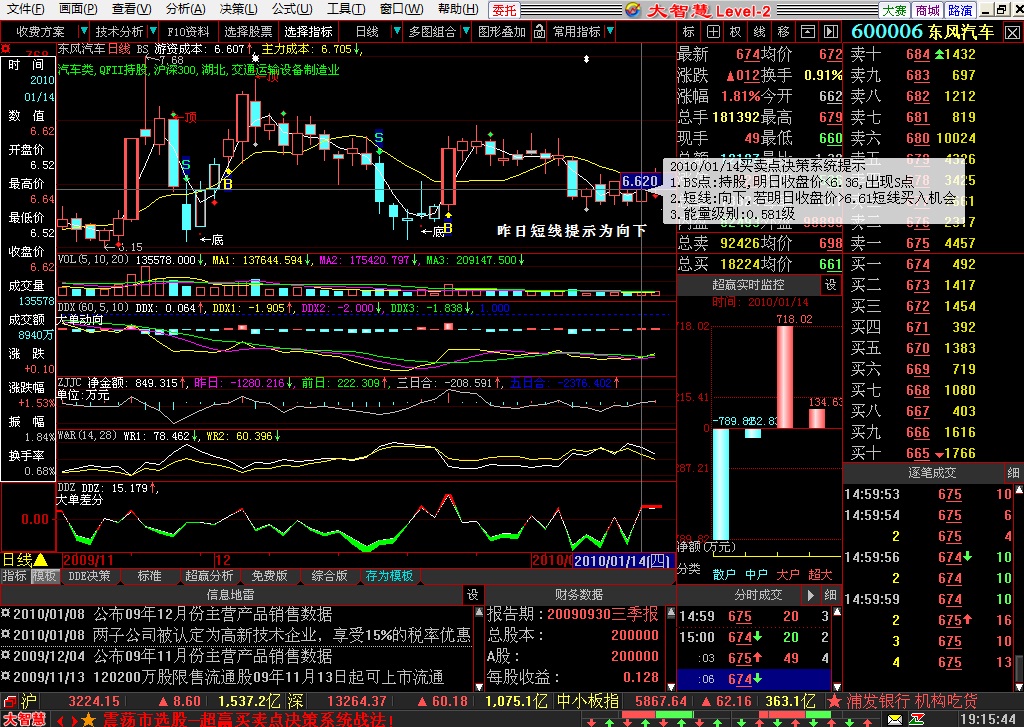Expand the 多图组合 dropdown arrow
The image size is (1024, 727).
[466, 31]
